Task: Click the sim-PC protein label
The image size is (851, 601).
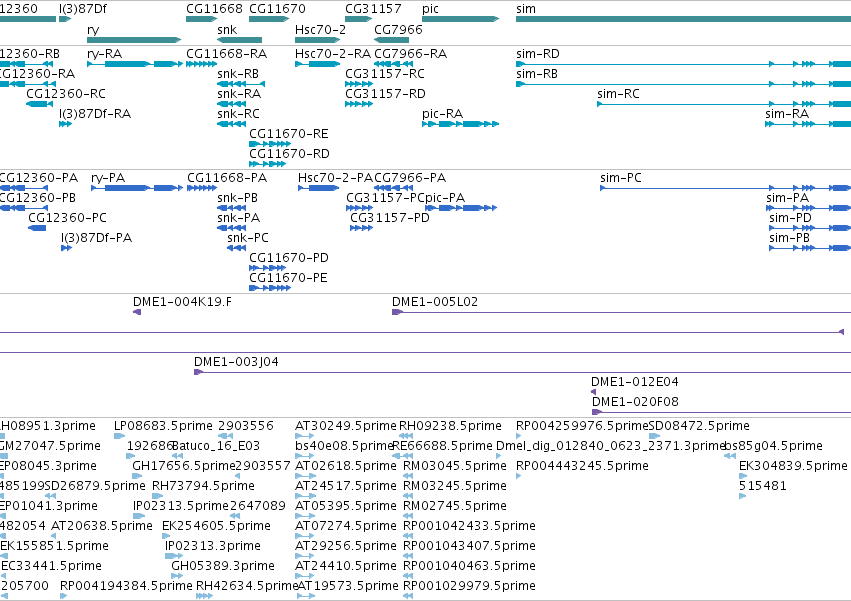Action: click(621, 178)
